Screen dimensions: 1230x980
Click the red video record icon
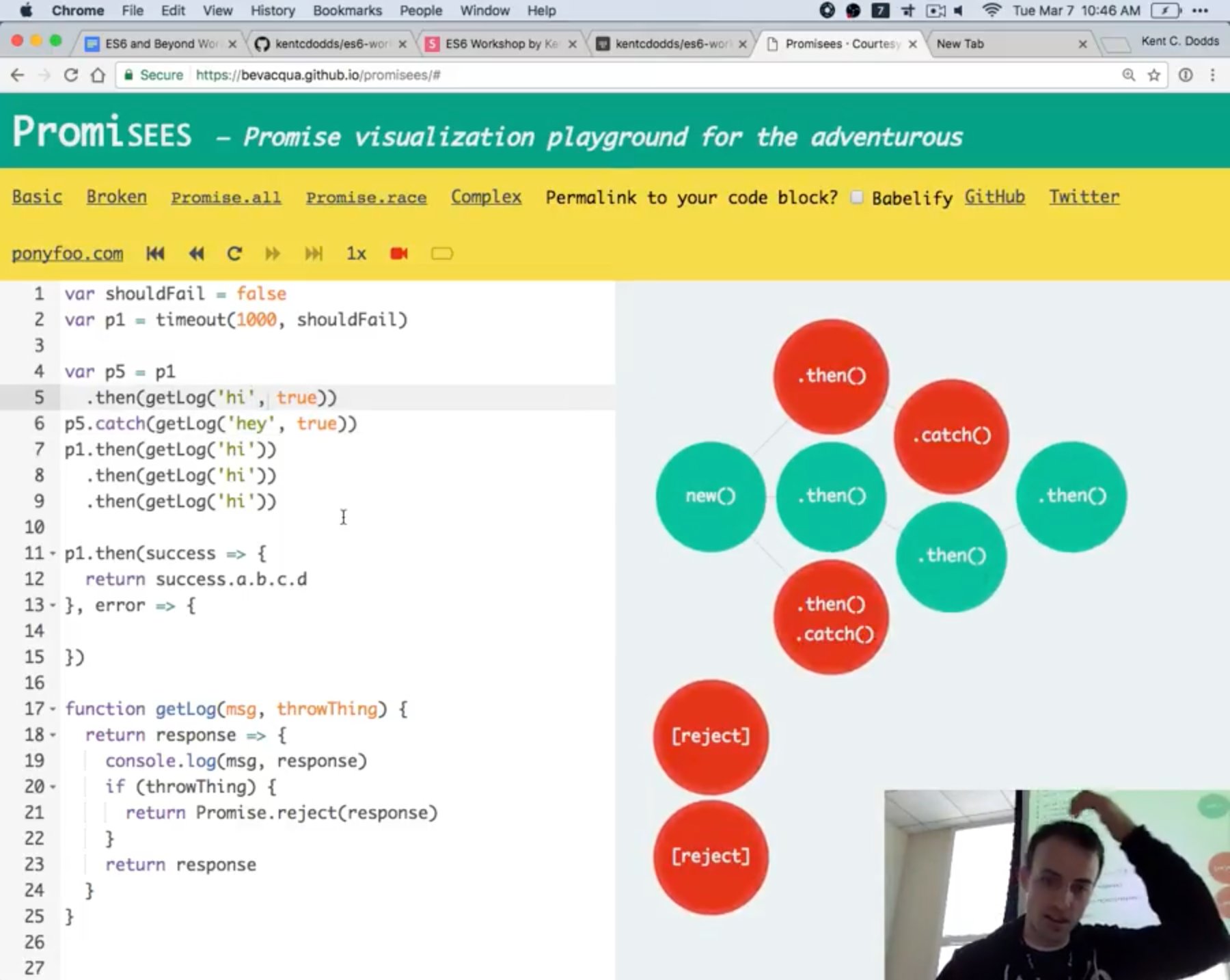tap(399, 254)
